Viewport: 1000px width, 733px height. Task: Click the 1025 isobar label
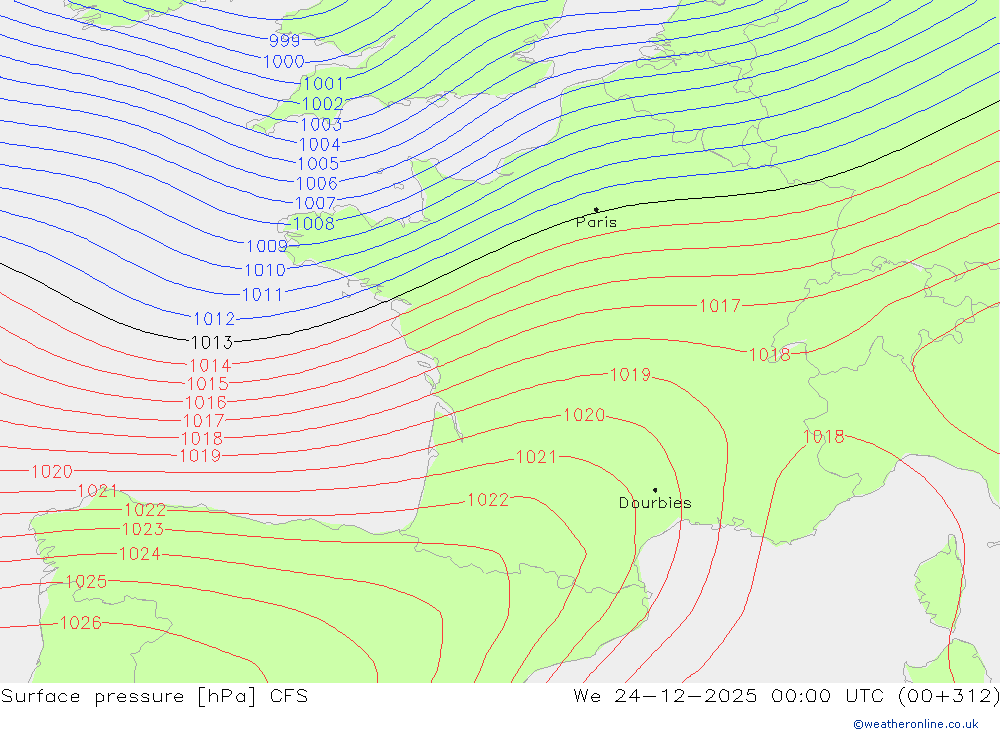tap(86, 582)
